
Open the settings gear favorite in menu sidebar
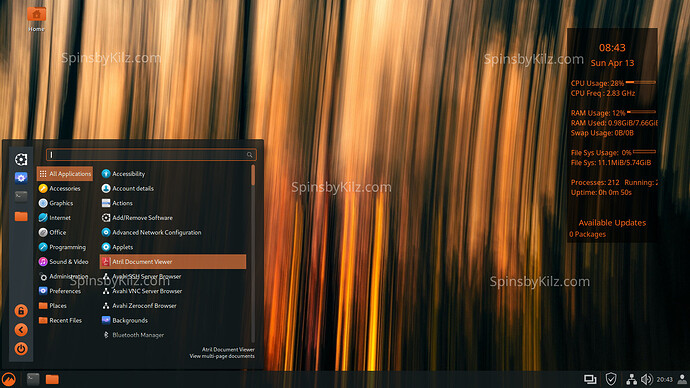(x=21, y=159)
